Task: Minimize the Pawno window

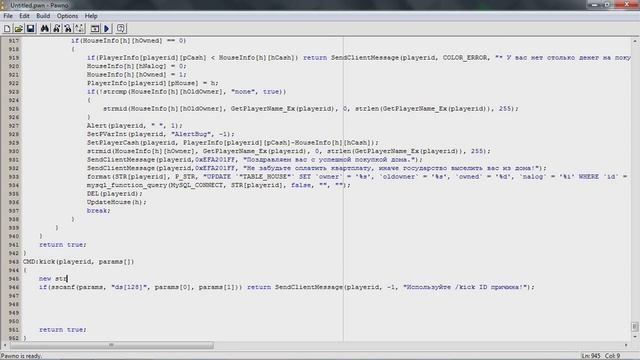Action: tap(595, 4)
